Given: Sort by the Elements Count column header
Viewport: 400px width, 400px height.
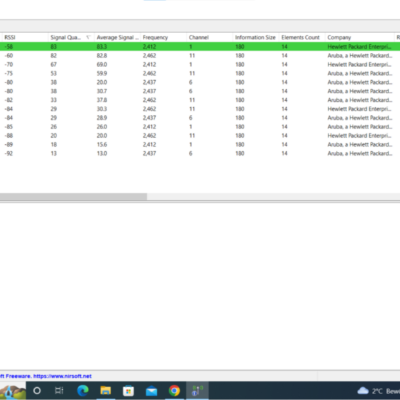Looking at the screenshot, I should click(x=302, y=37).
